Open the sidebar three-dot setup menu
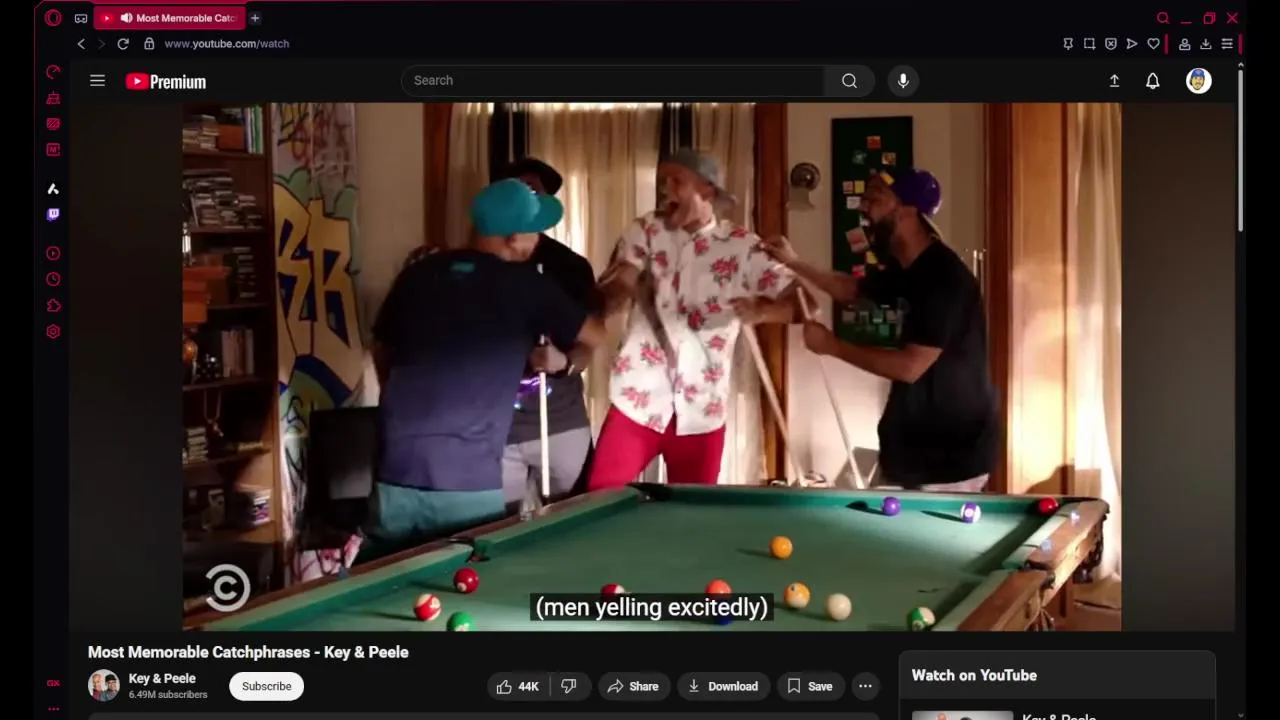 pyautogui.click(x=53, y=708)
